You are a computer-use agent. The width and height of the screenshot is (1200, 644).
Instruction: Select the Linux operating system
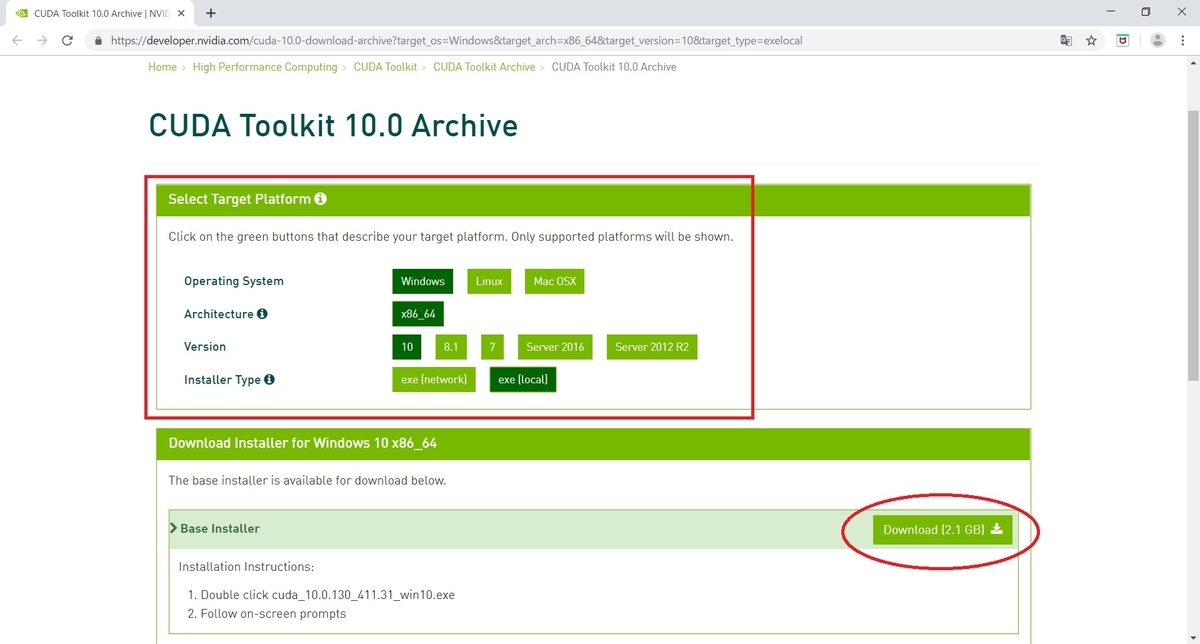click(x=489, y=281)
